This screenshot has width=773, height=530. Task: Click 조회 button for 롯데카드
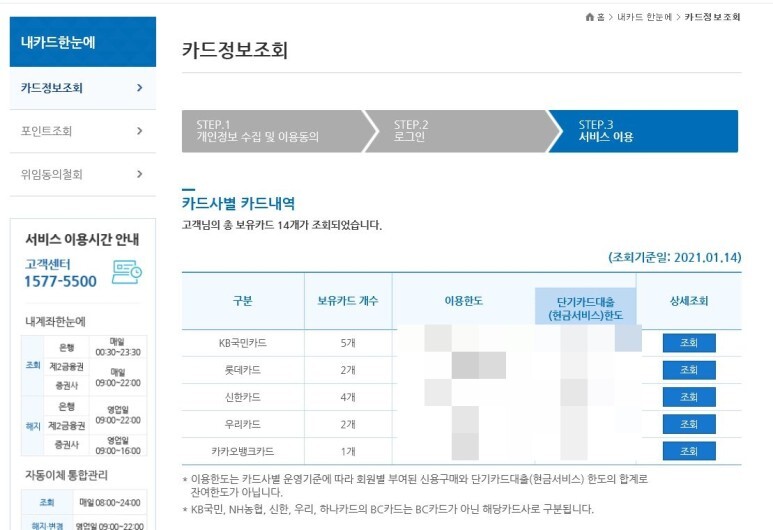[689, 370]
